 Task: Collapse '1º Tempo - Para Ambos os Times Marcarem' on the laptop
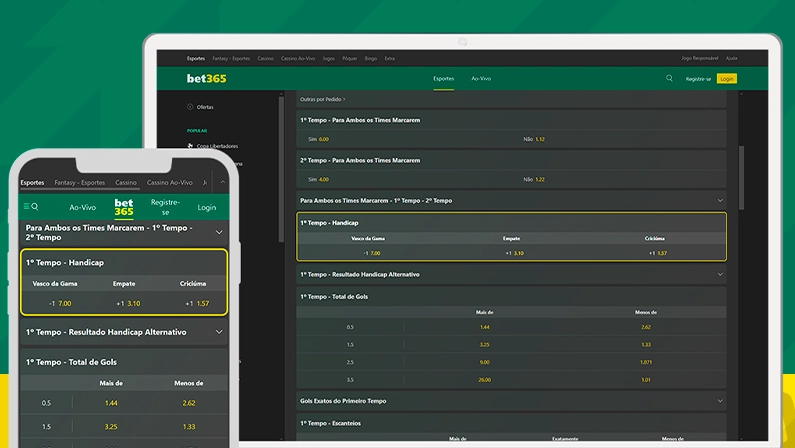coord(512,120)
